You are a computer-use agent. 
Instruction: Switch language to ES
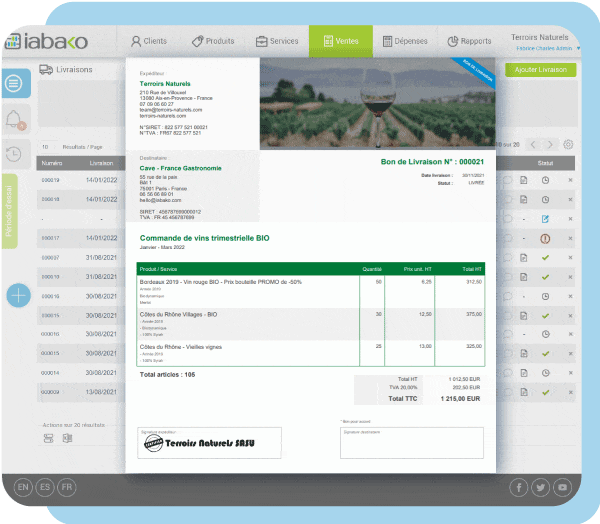pos(45,487)
